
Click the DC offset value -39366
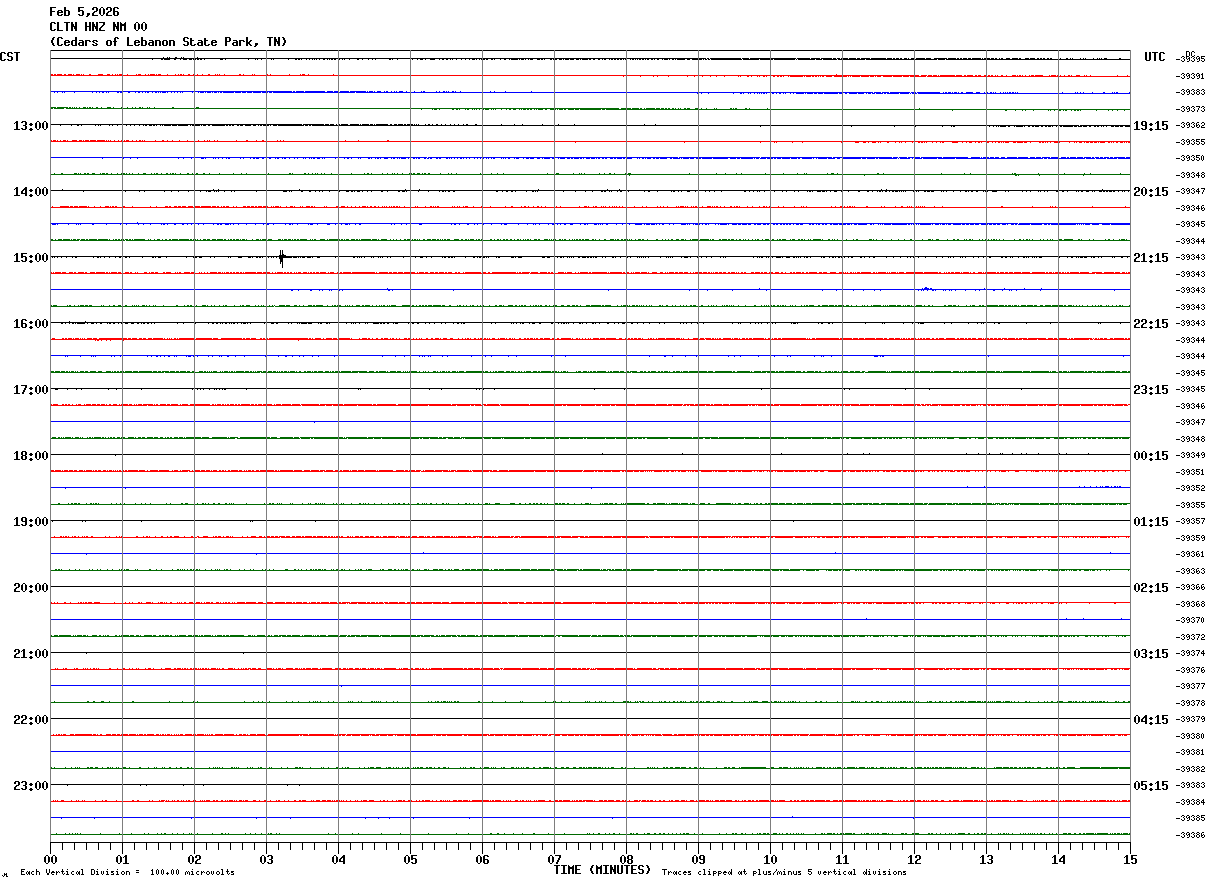coord(1192,587)
